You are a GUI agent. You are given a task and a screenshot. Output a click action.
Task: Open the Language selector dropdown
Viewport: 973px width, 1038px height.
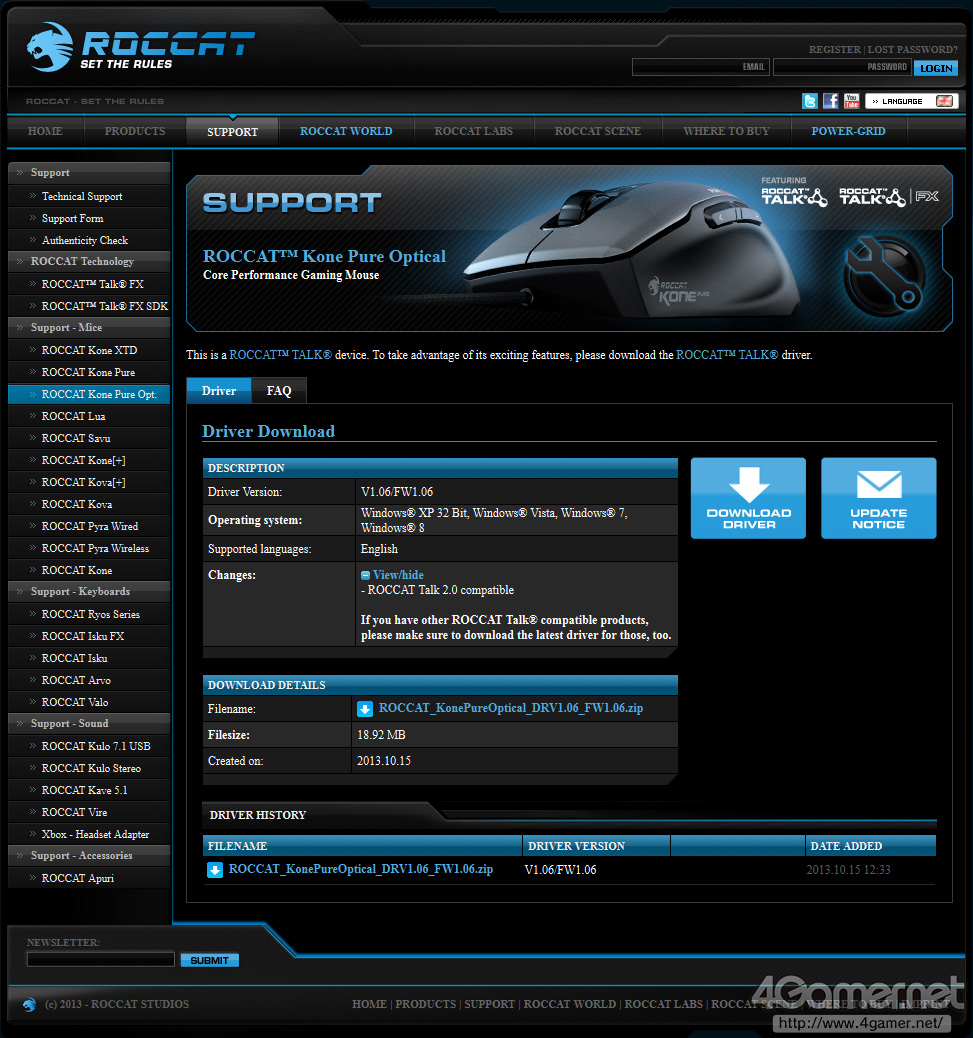point(912,101)
